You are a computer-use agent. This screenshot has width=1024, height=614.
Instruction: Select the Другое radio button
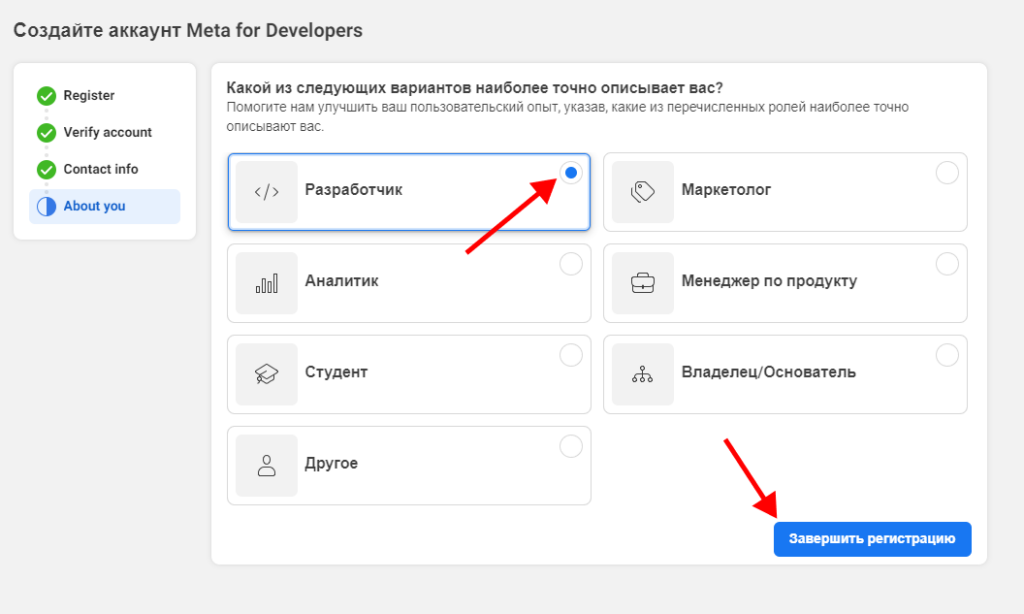click(571, 446)
